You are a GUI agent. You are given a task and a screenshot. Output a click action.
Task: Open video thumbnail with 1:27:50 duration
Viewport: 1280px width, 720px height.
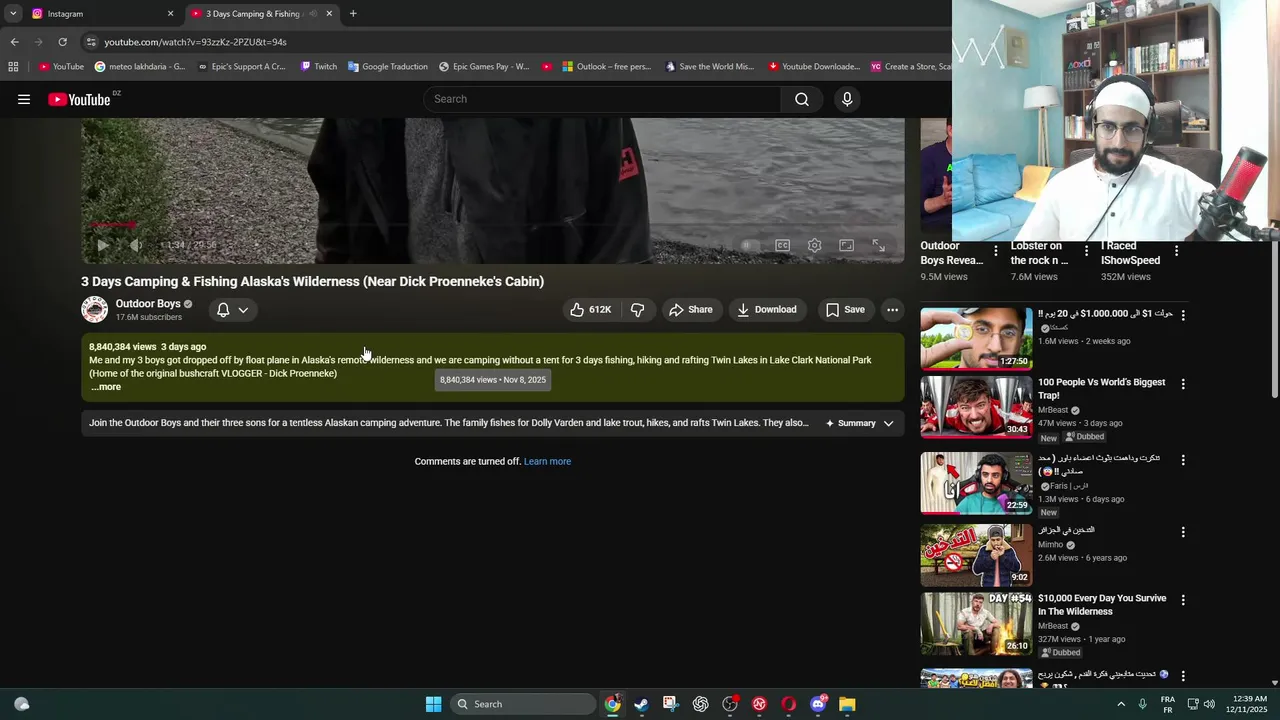(x=976, y=339)
